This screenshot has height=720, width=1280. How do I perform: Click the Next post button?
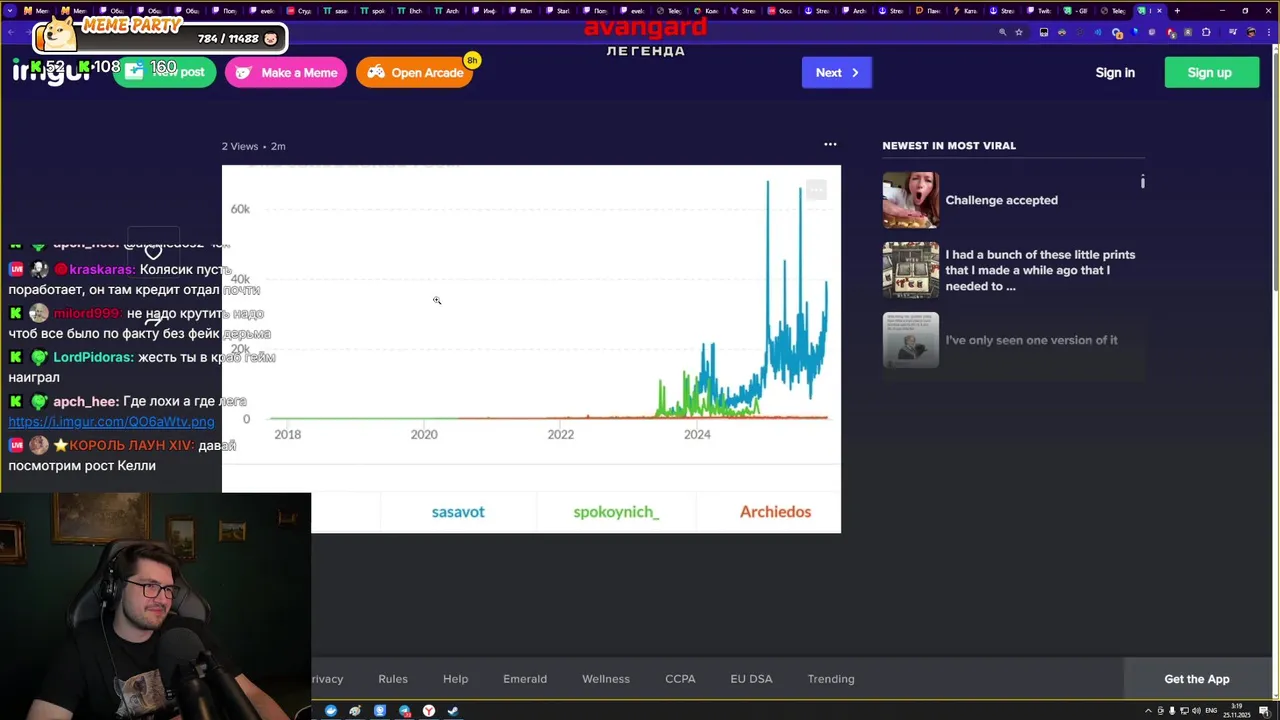[837, 72]
